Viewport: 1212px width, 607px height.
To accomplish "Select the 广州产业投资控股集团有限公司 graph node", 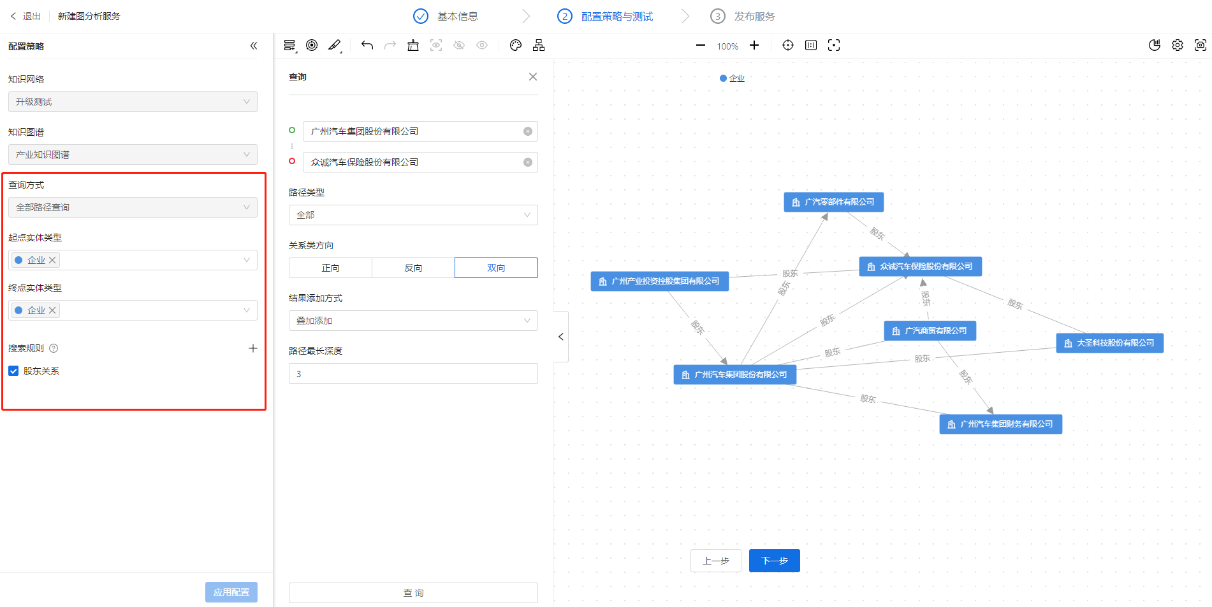I will tap(660, 281).
